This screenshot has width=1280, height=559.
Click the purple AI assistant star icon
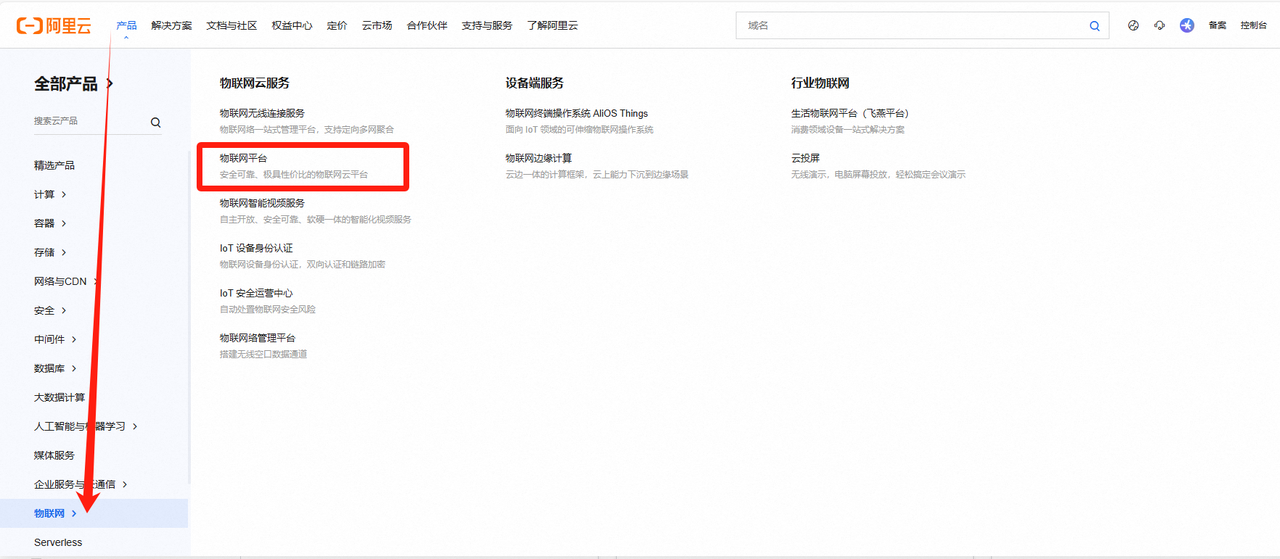pyautogui.click(x=1187, y=26)
